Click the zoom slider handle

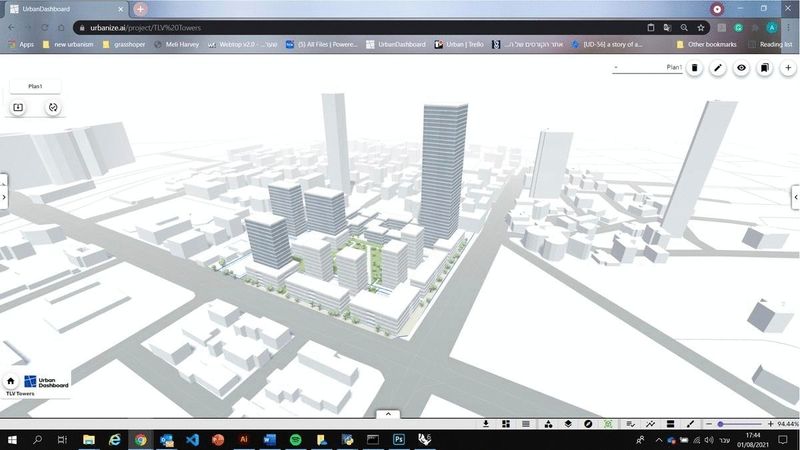(x=720, y=424)
